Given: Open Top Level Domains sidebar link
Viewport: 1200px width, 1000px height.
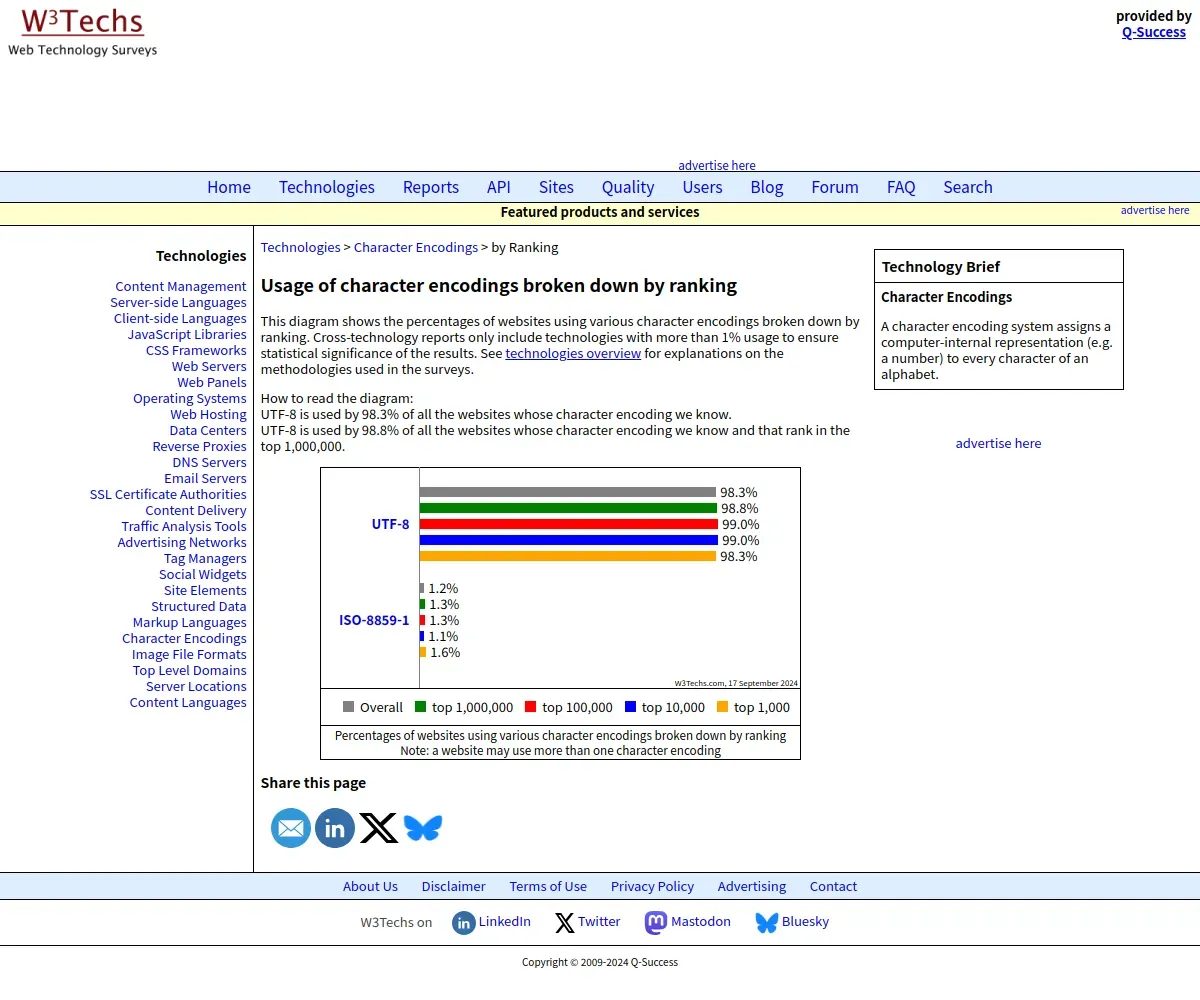Looking at the screenshot, I should point(190,670).
